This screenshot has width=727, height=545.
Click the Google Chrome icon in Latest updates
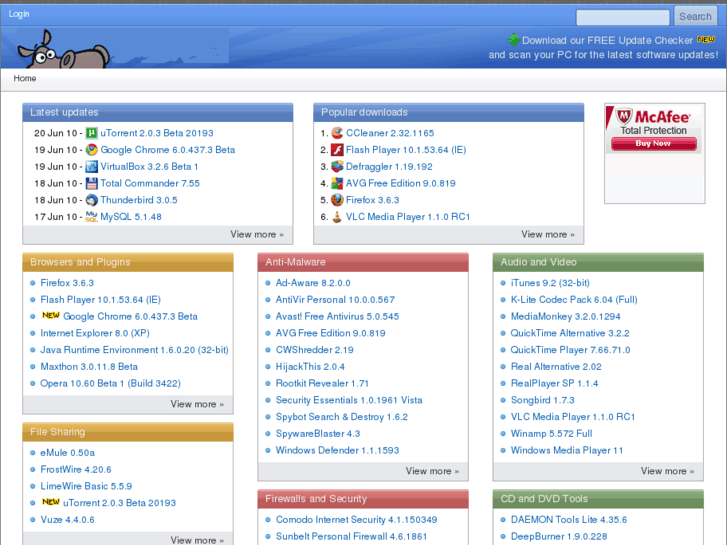[x=92, y=150]
